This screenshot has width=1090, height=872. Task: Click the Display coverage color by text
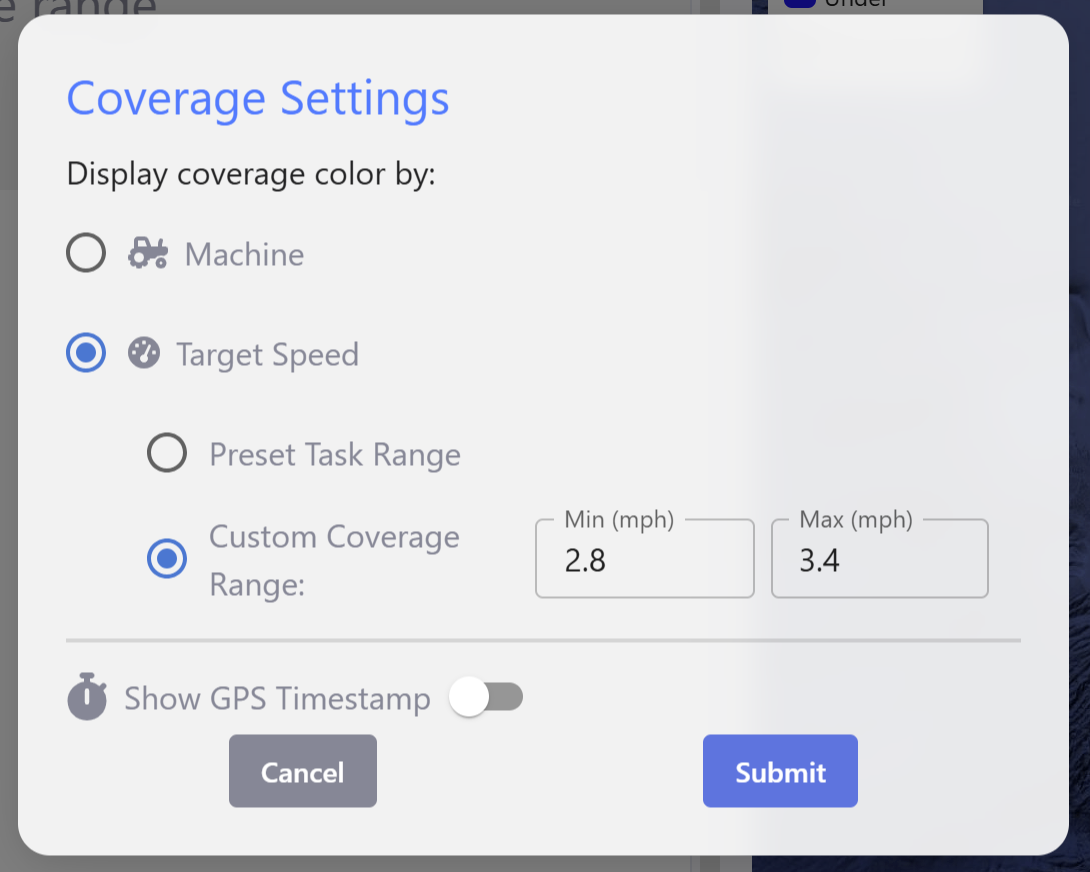pos(251,174)
